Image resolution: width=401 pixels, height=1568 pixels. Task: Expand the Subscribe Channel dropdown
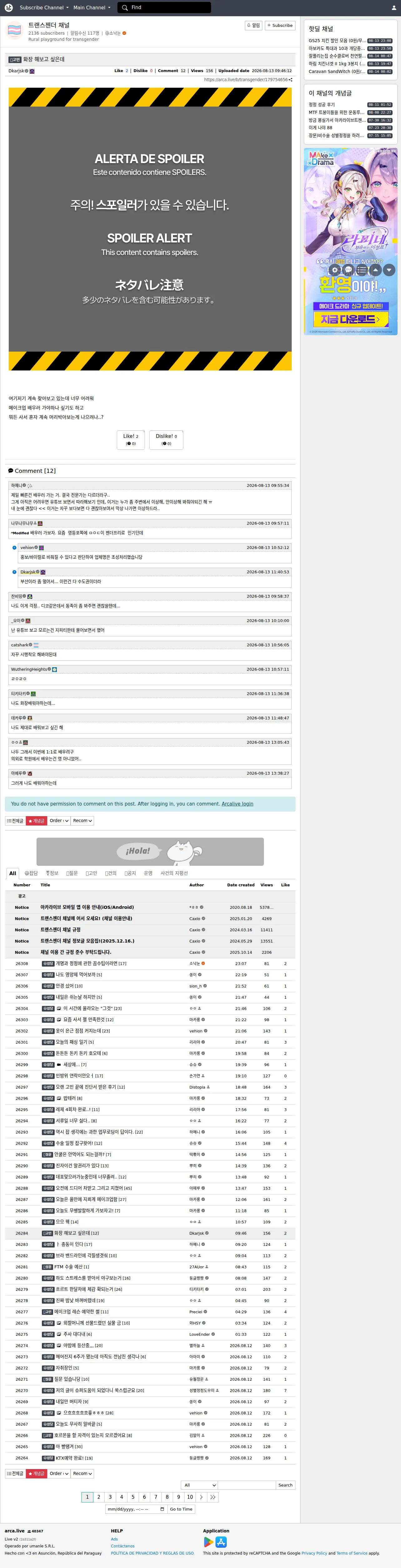pos(43,7)
